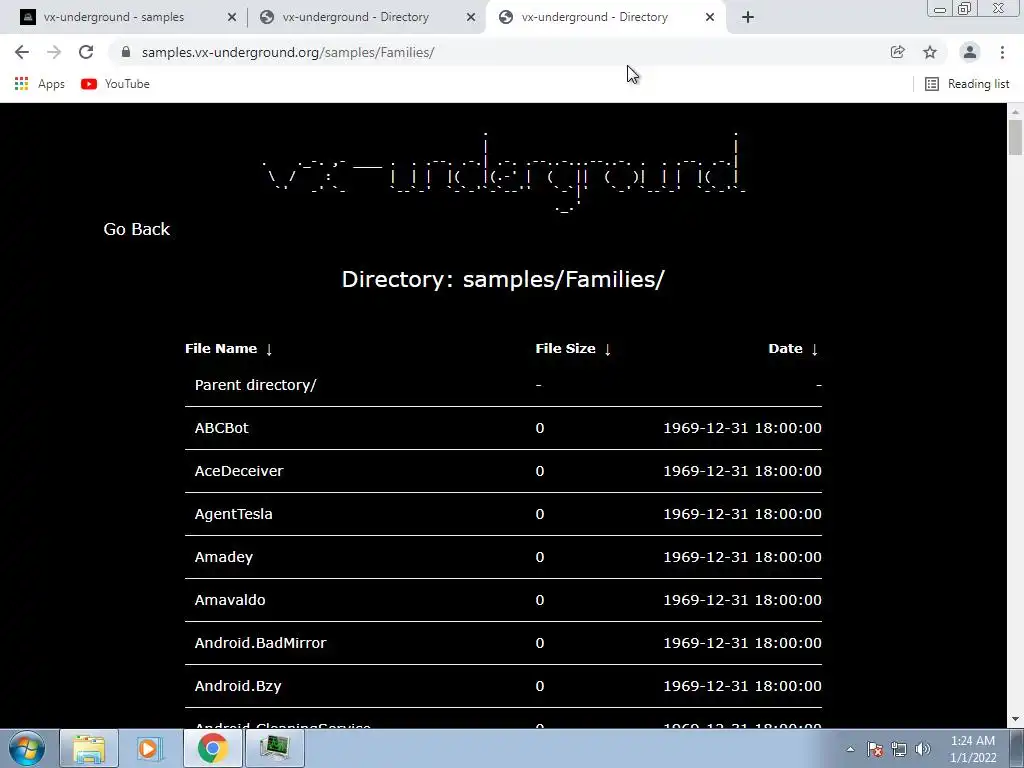Open Action Center flag icon

(x=875, y=749)
